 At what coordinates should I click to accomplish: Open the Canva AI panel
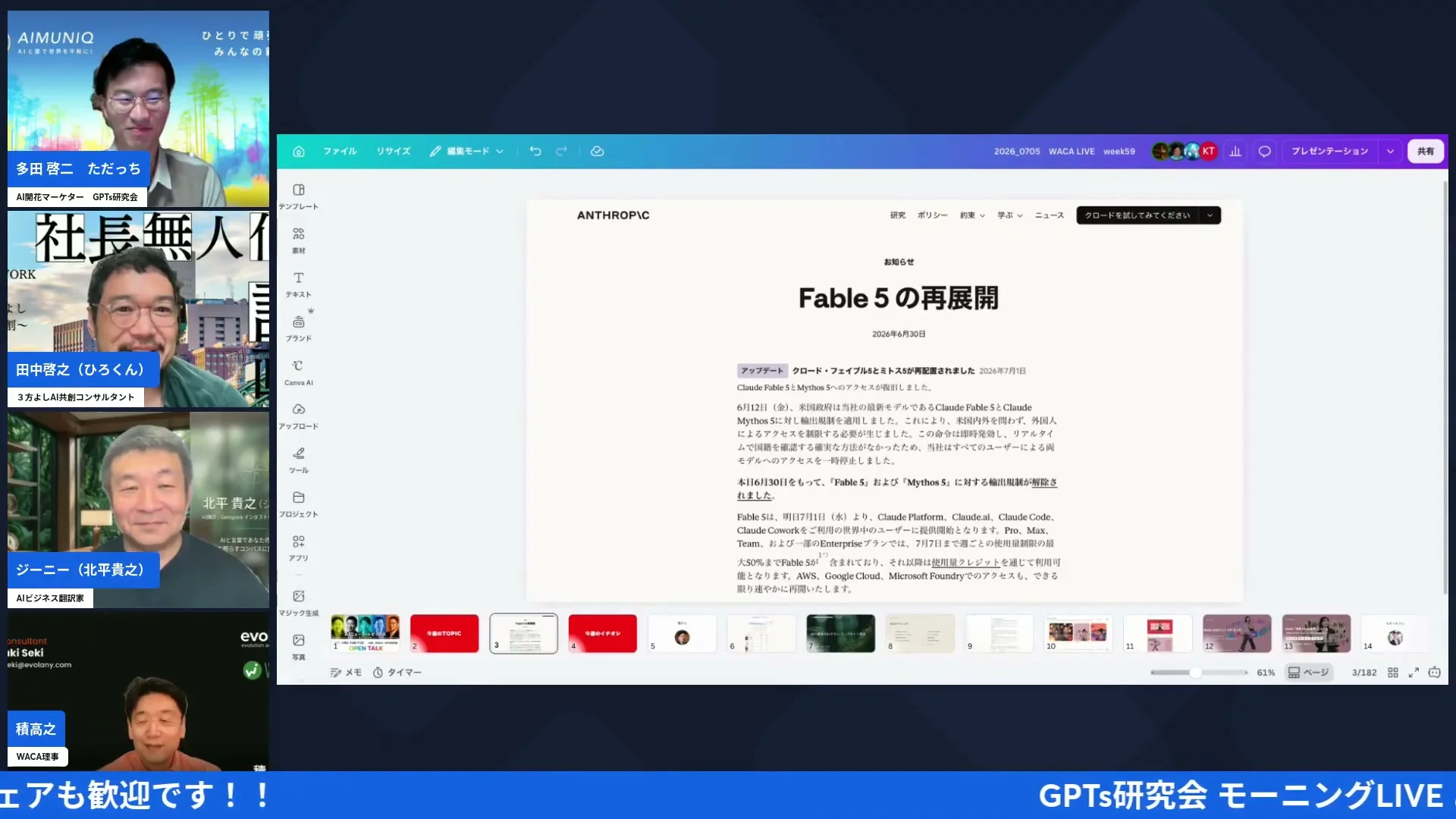tap(299, 372)
